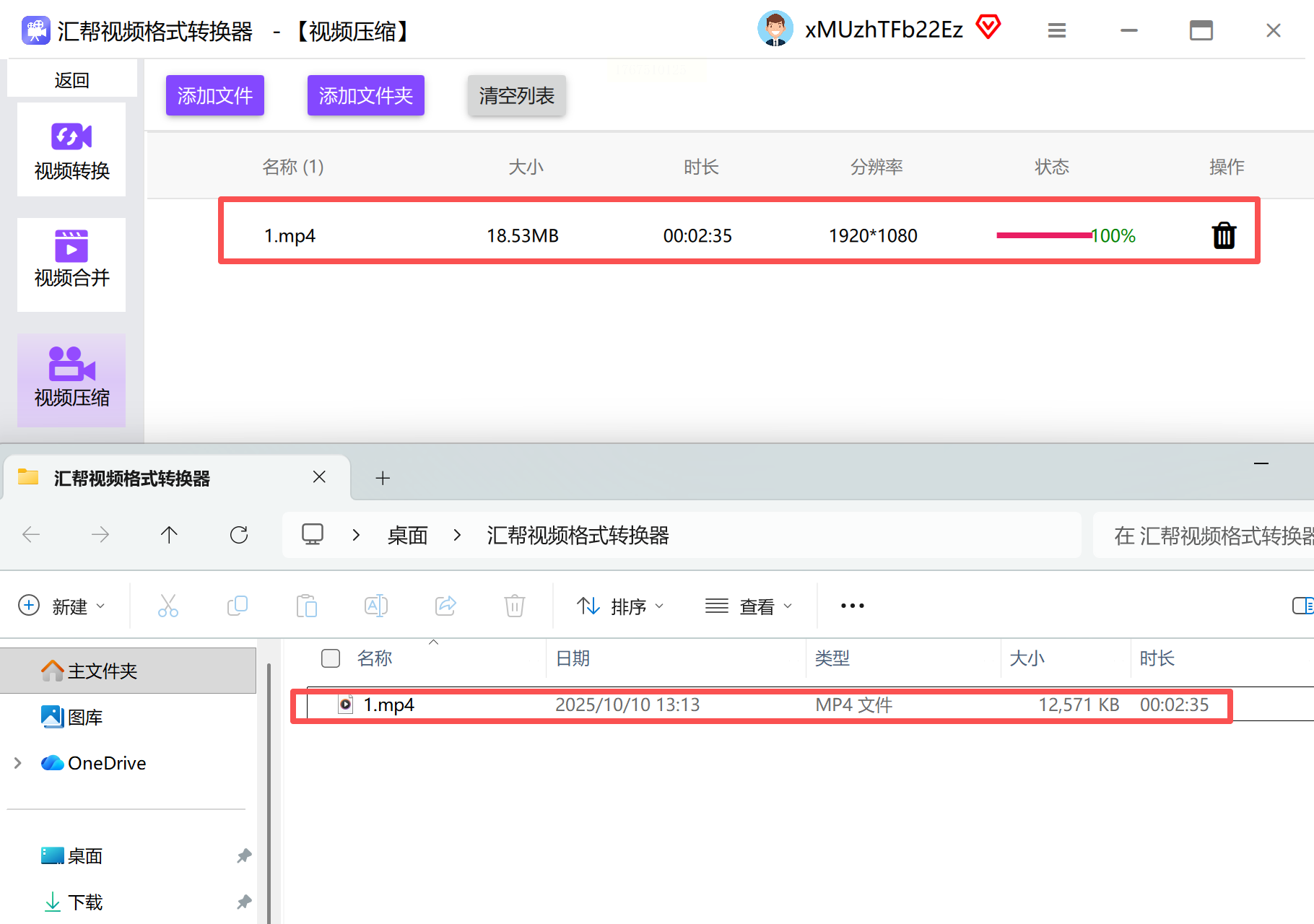
Task: Select 1.mp4 file name in Explorer list
Action: pyautogui.click(x=388, y=705)
